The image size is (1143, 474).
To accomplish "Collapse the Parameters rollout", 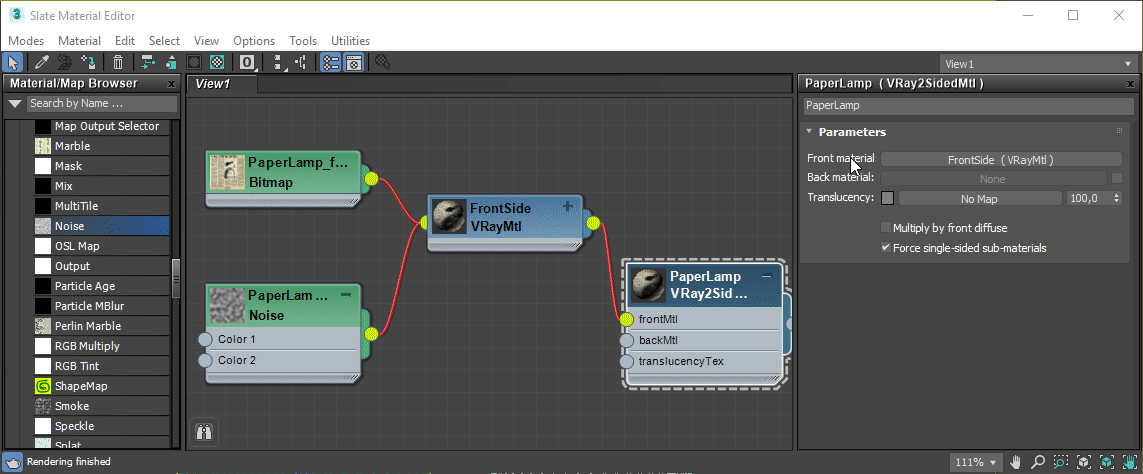I will (808, 132).
